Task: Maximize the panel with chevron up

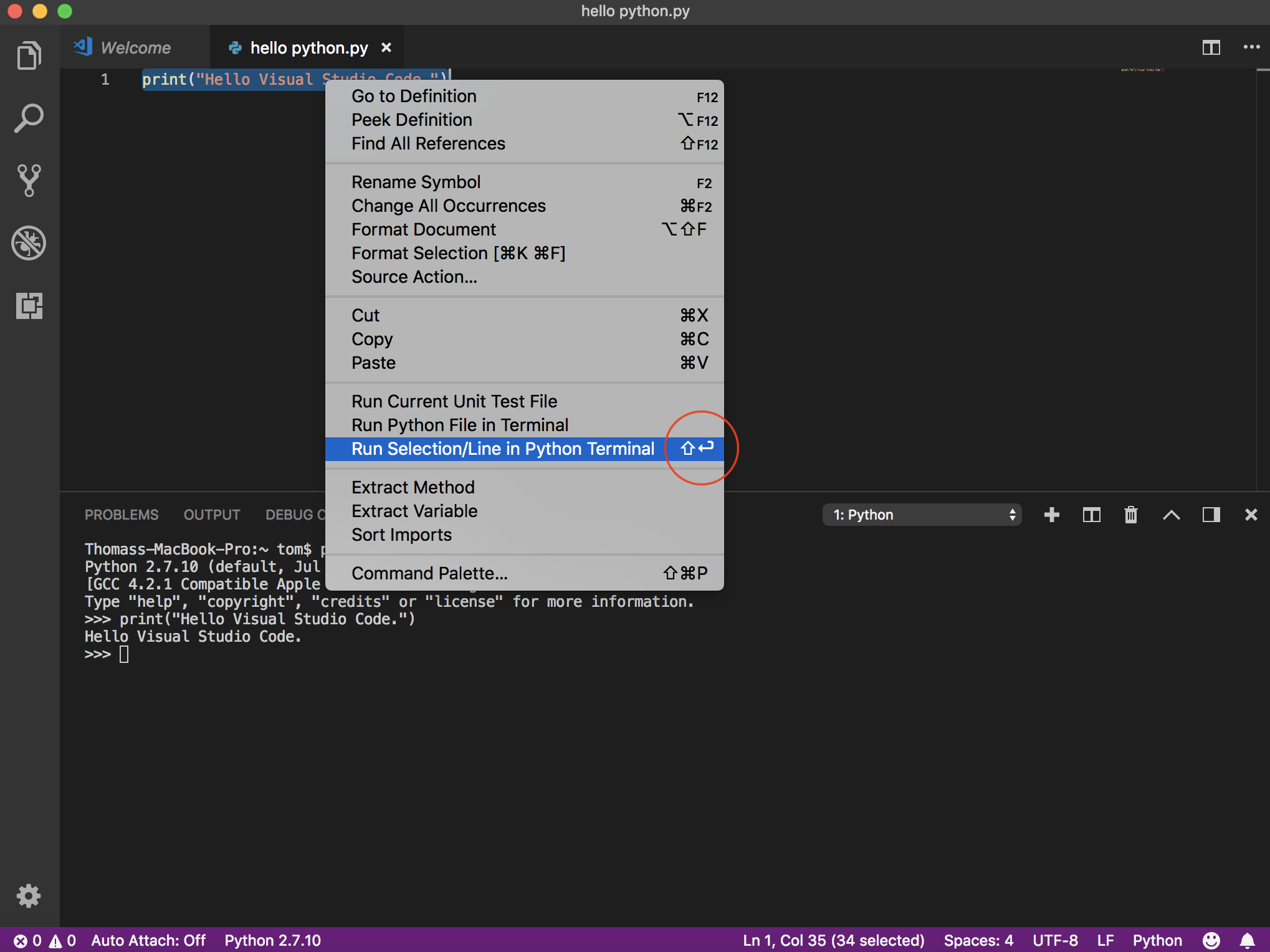Action: point(1172,515)
